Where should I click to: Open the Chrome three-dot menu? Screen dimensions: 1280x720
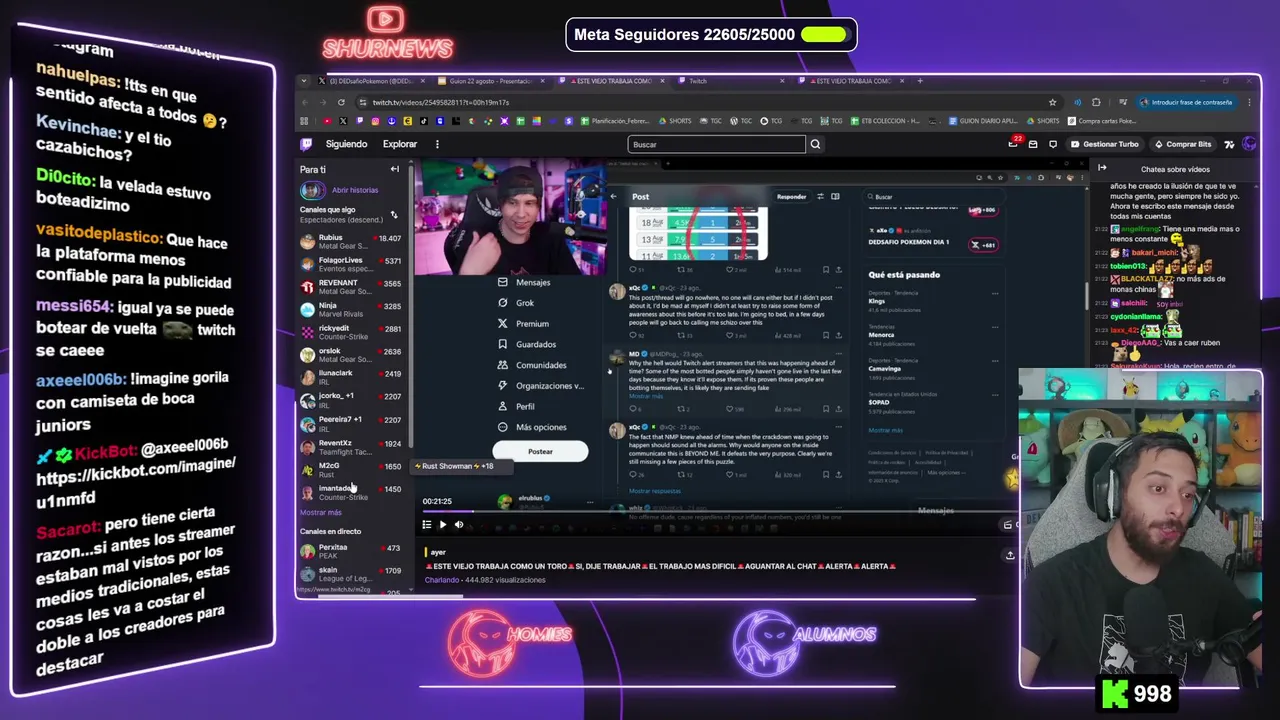1250,102
